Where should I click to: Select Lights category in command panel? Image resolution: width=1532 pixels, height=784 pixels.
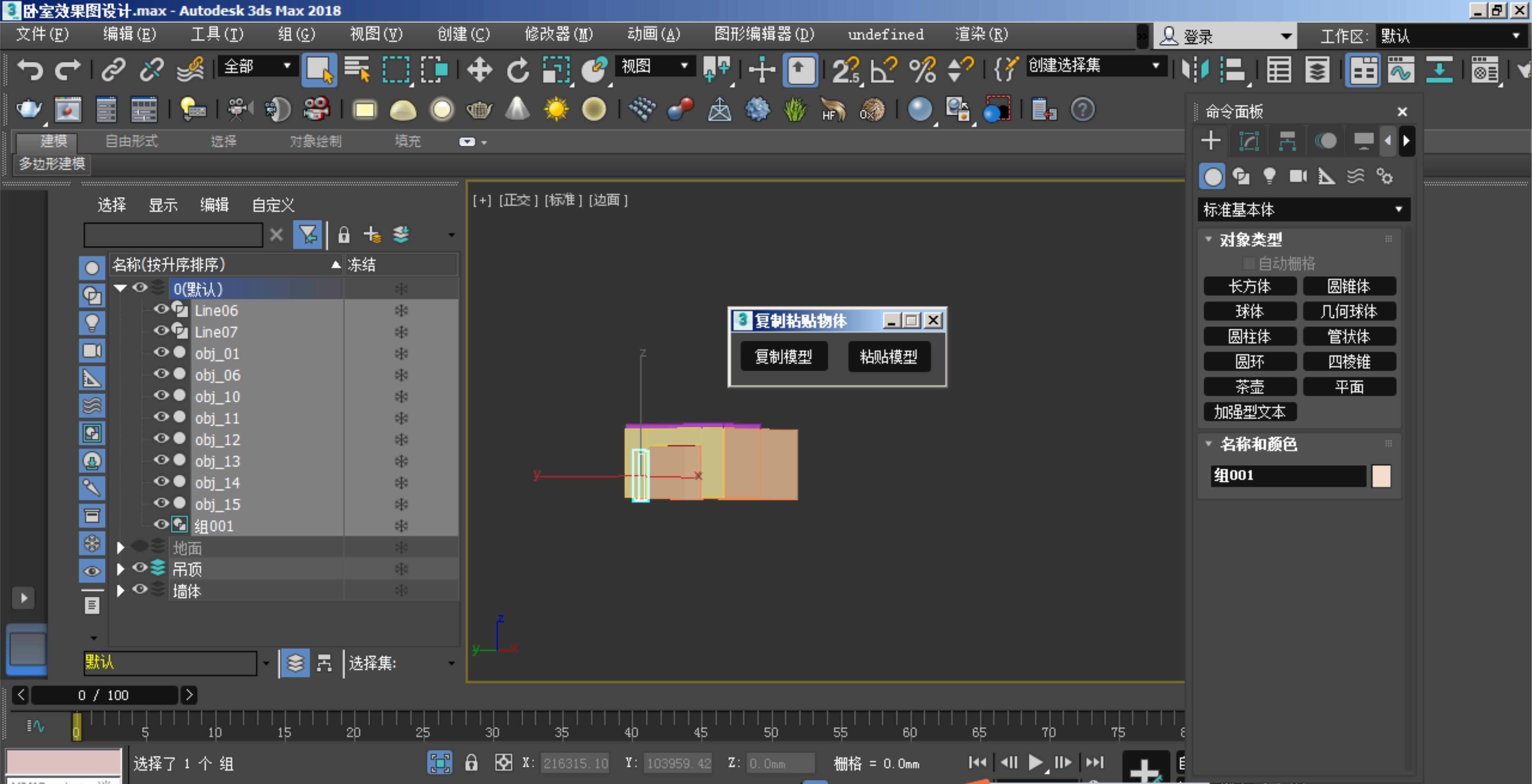click(x=1269, y=176)
